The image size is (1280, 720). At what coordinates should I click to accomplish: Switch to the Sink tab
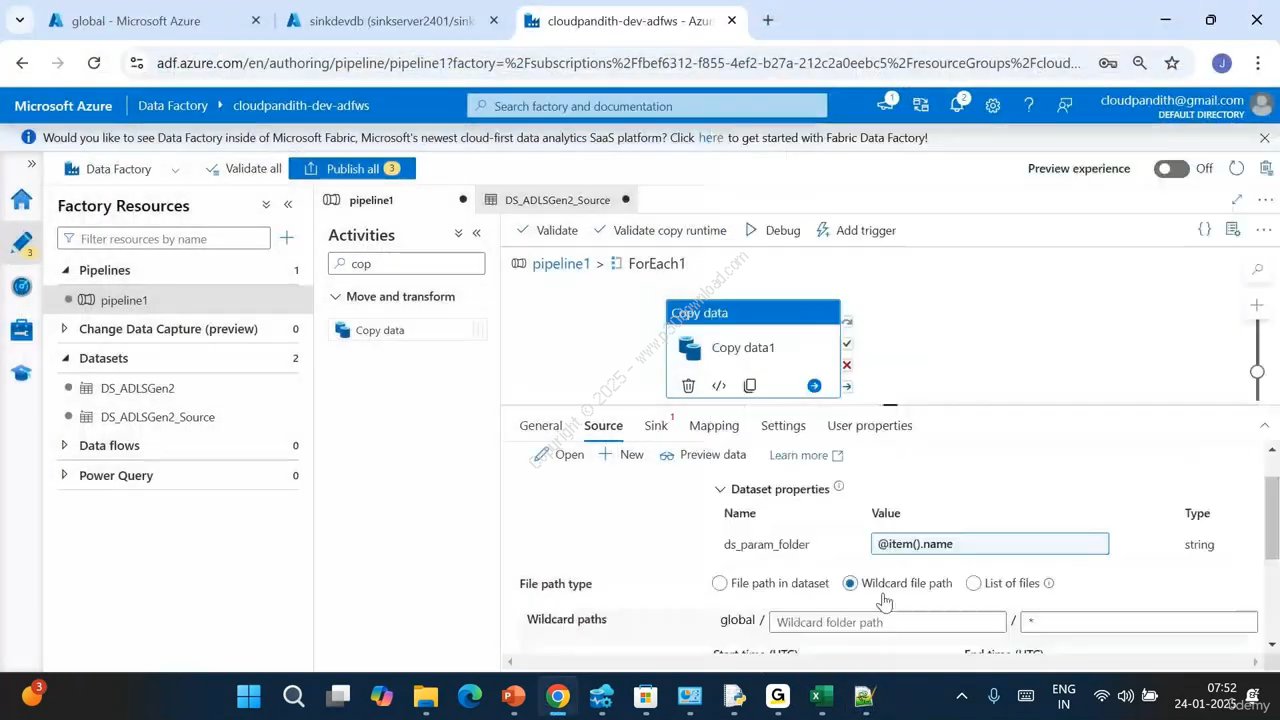tap(656, 425)
